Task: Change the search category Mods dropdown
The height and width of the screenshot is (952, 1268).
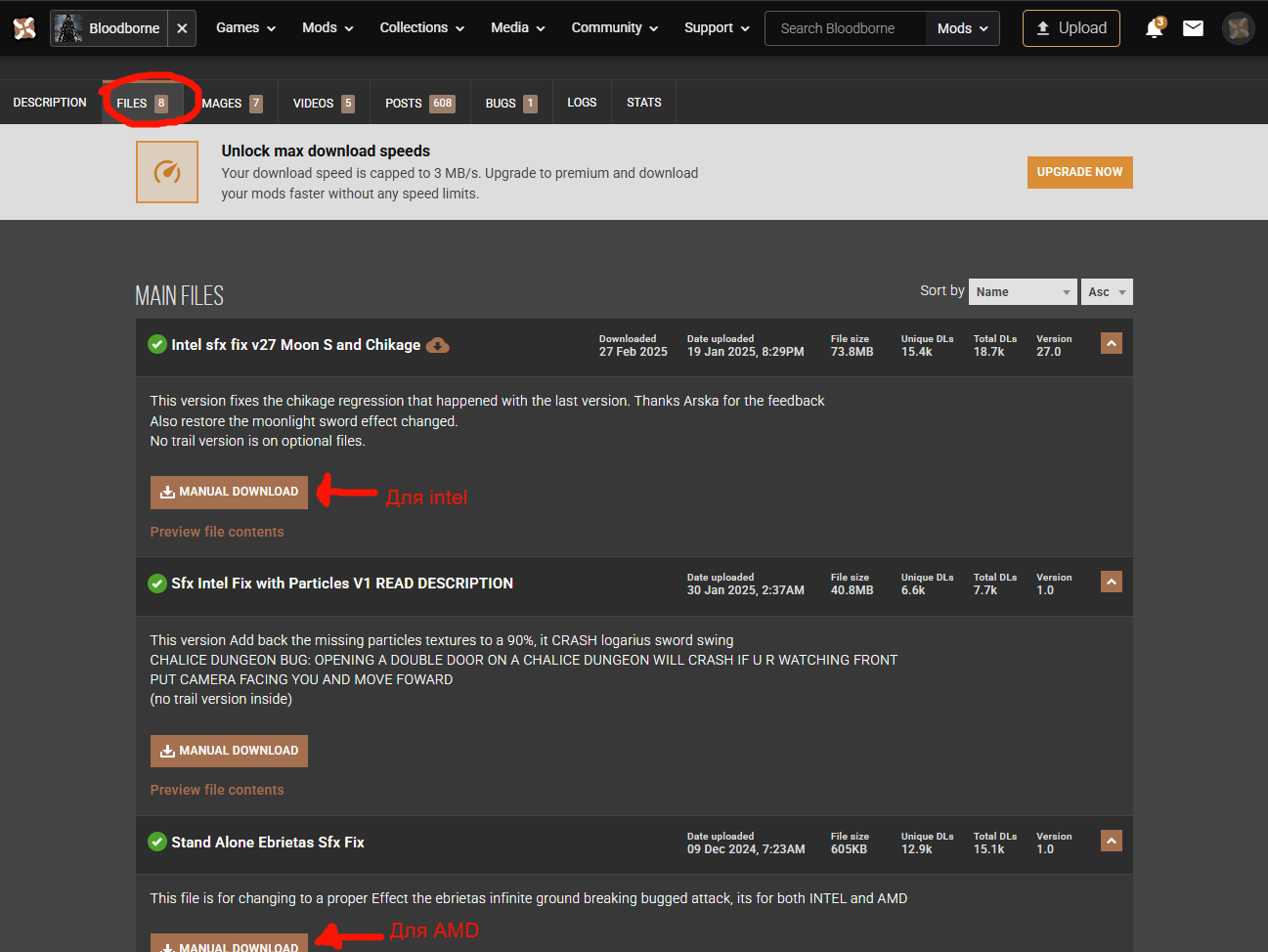Action: point(963,28)
